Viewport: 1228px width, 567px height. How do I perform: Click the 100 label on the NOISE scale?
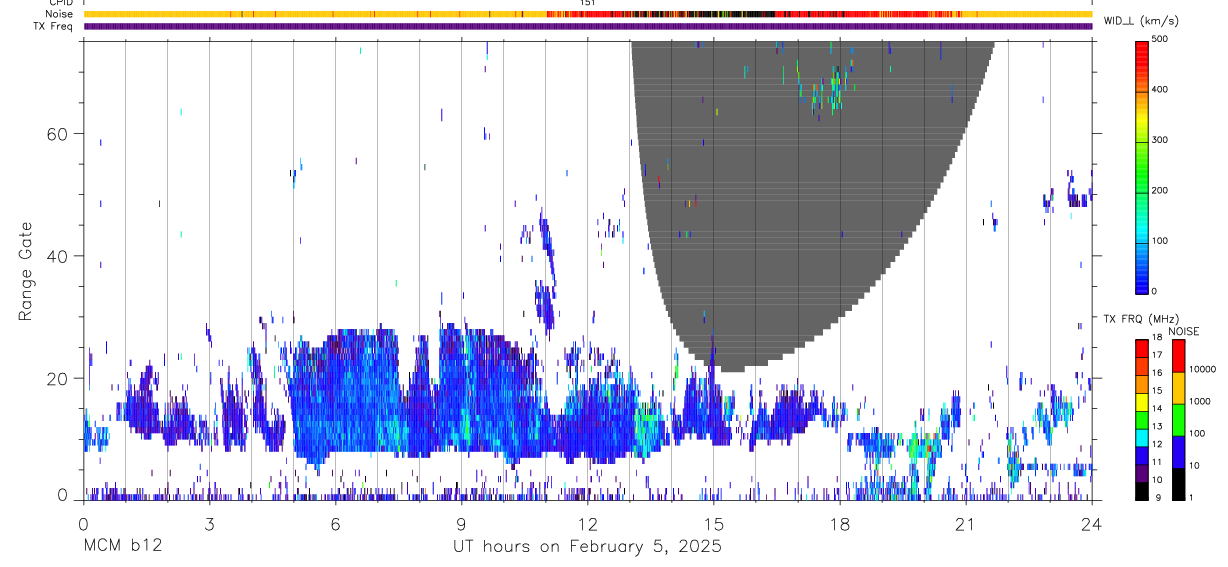point(1196,433)
